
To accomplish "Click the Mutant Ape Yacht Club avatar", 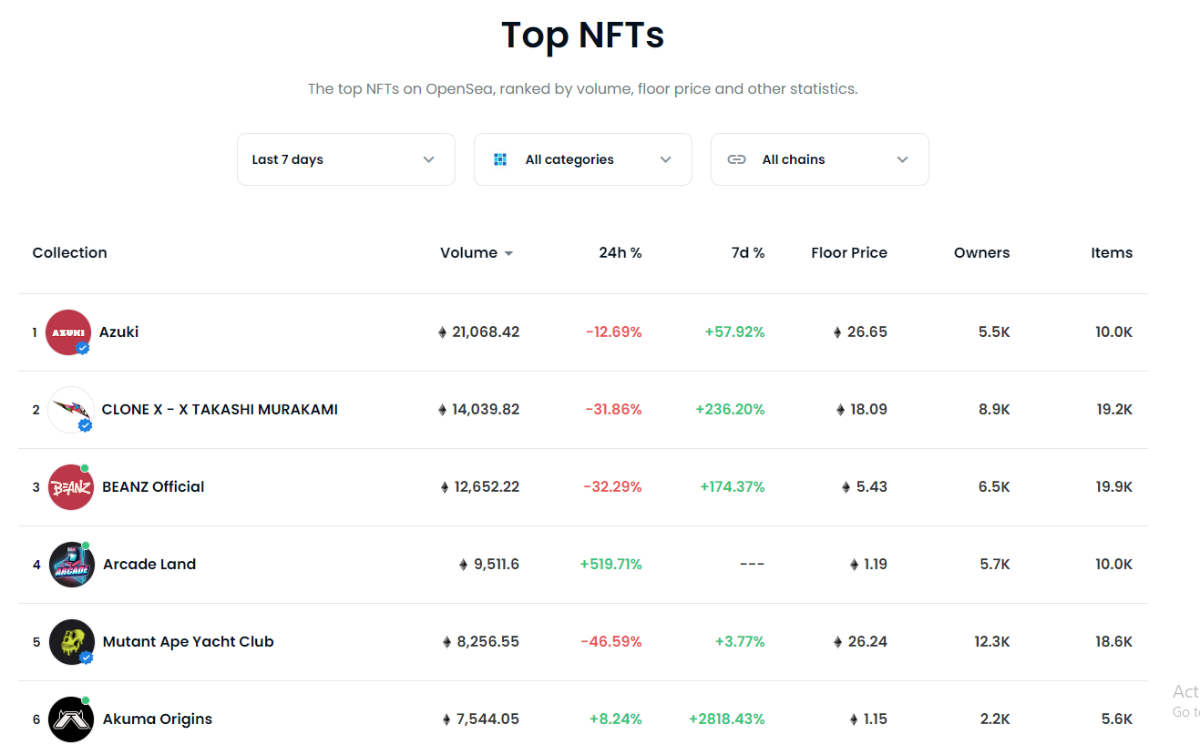I will (x=72, y=642).
